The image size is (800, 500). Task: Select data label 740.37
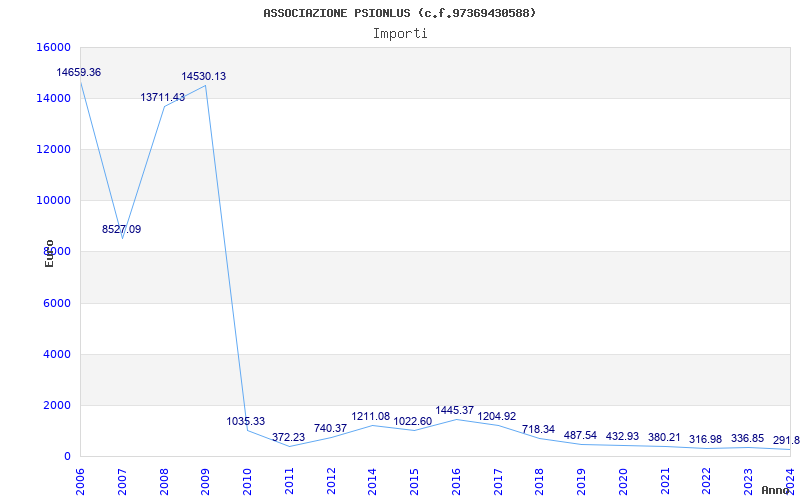point(330,428)
